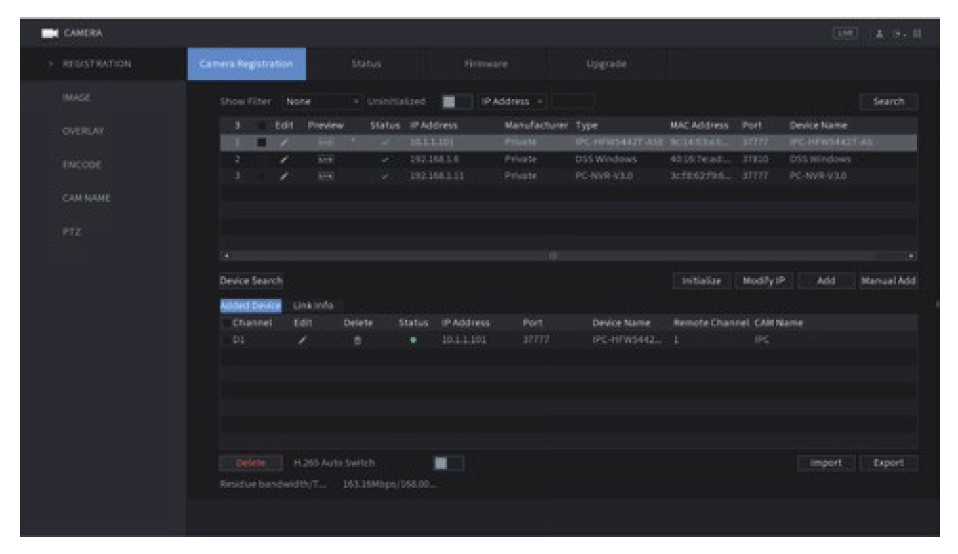Check the box for the 10.1.1.101 row
This screenshot has width=958, height=554.
point(262,142)
